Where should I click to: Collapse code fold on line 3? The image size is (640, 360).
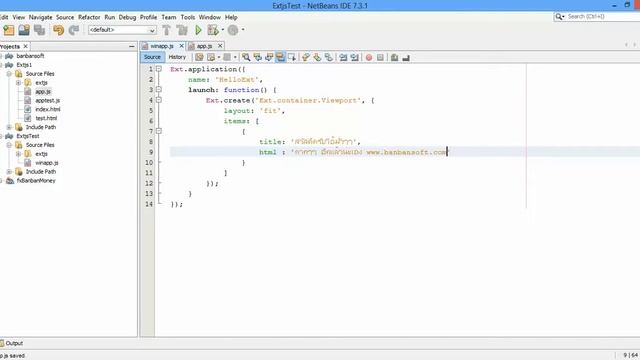pyautogui.click(x=159, y=89)
